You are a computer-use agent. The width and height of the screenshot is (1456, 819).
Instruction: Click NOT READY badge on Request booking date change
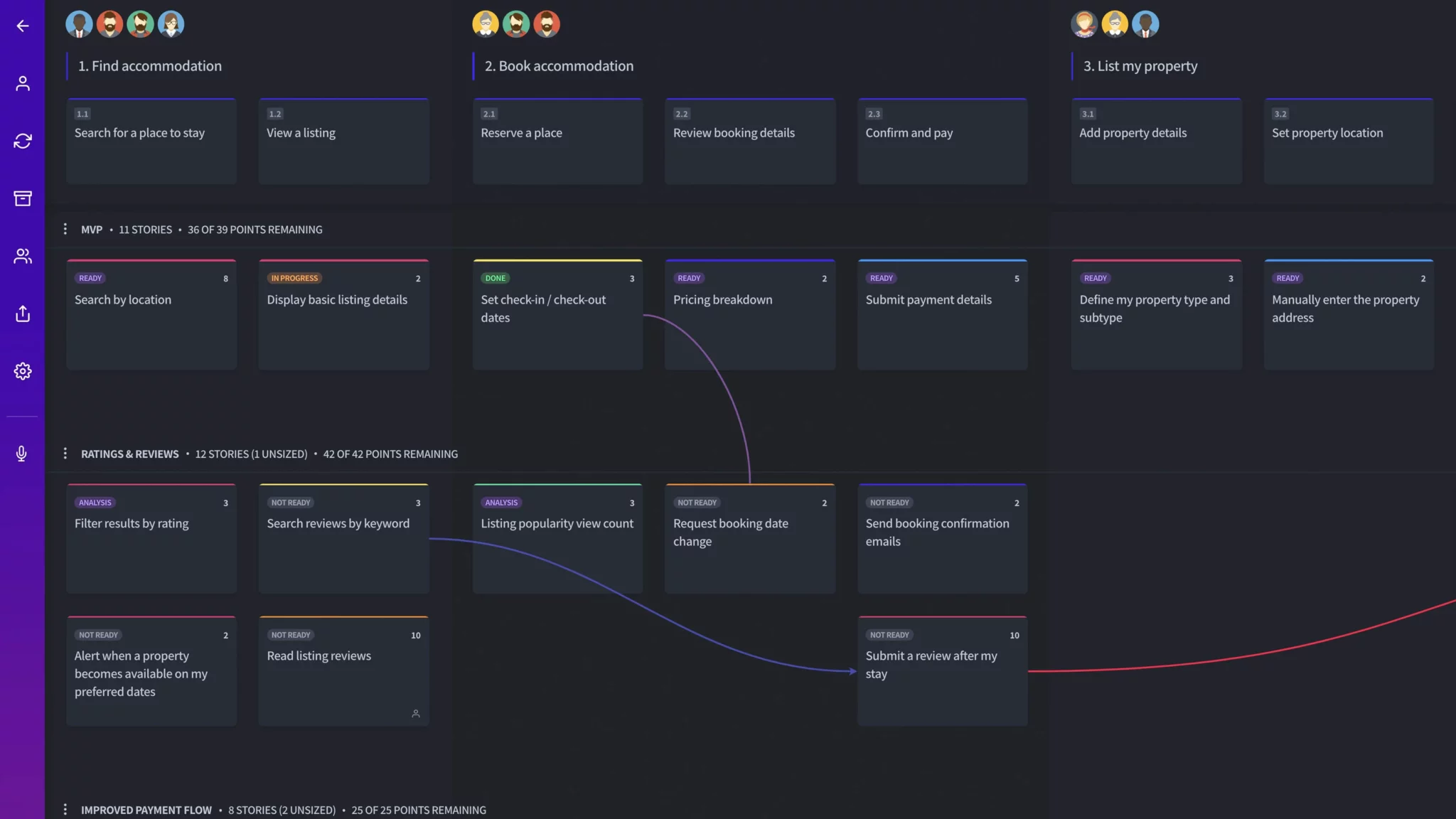(697, 503)
